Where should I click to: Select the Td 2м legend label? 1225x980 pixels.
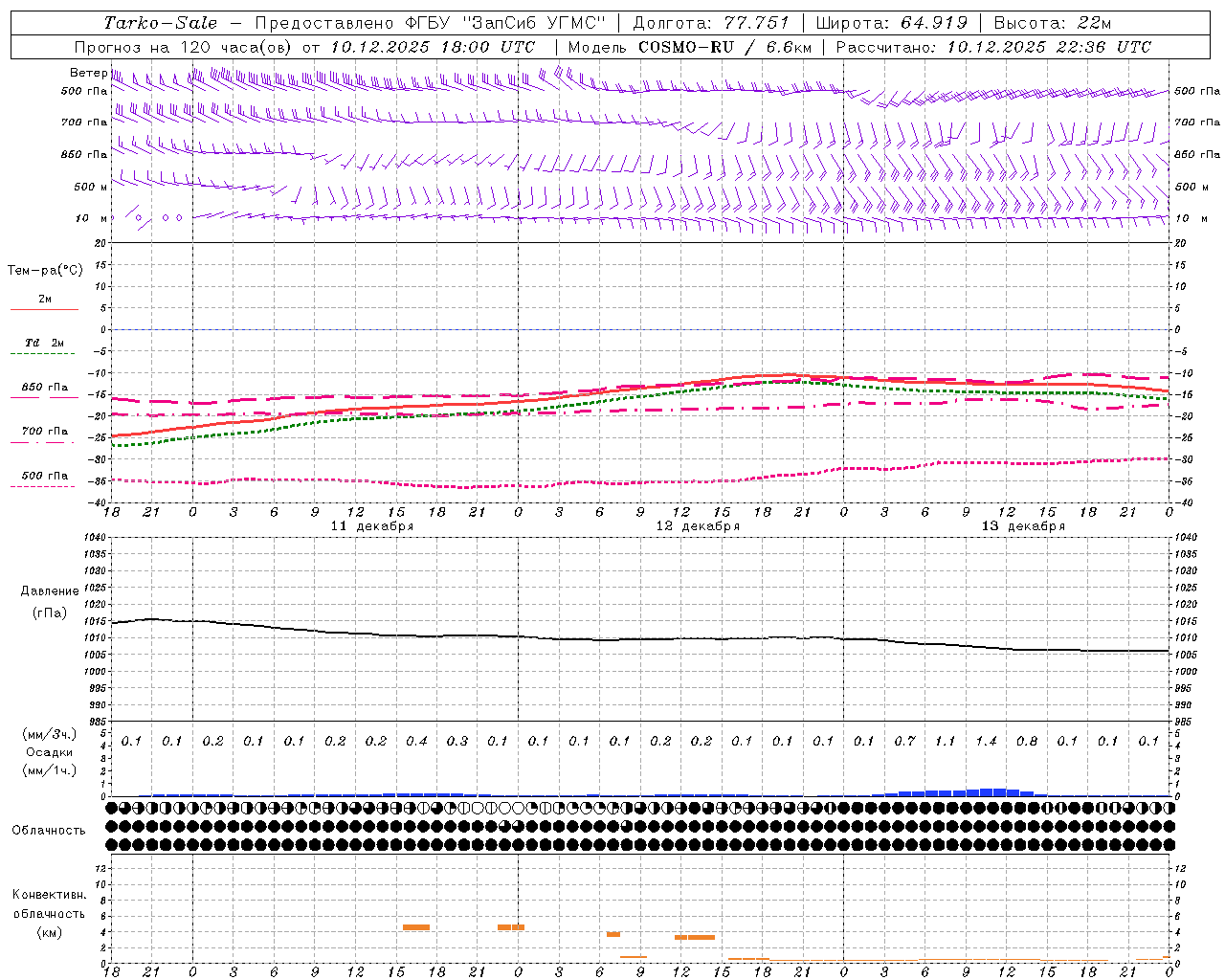45,343
